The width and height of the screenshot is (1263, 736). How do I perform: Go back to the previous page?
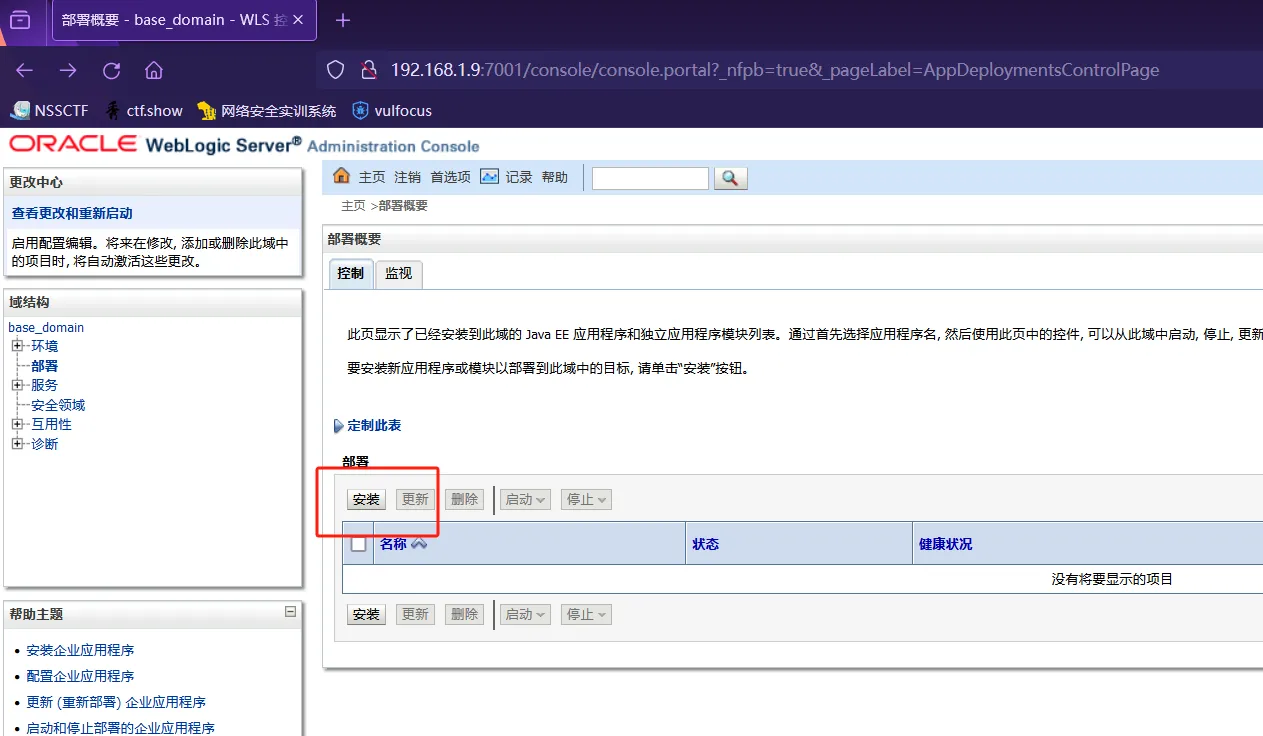click(25, 70)
